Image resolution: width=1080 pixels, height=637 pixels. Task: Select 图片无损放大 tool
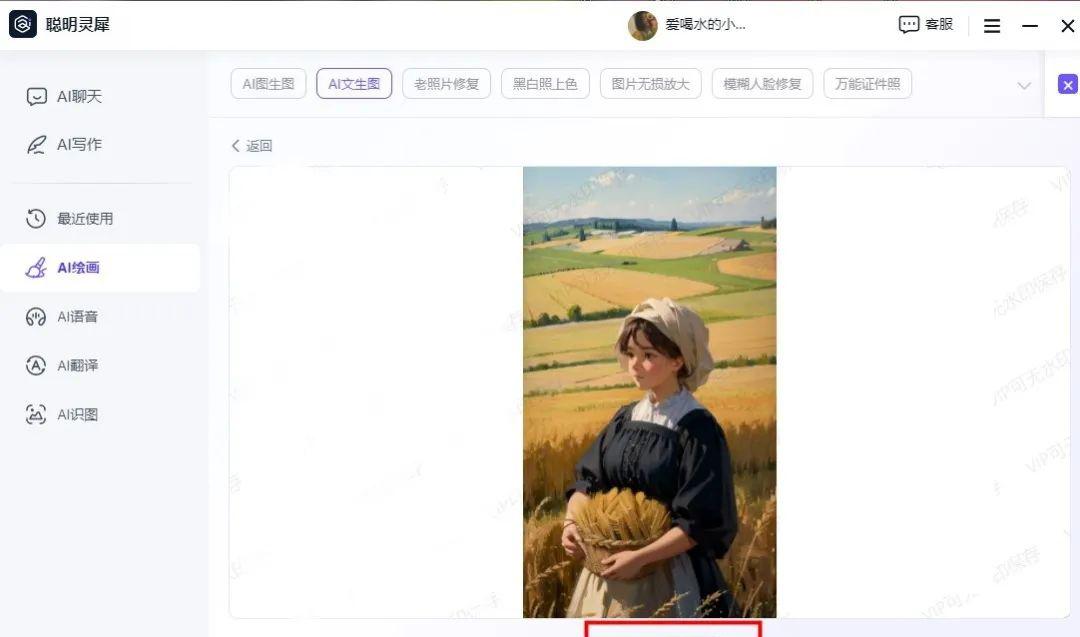coord(651,84)
